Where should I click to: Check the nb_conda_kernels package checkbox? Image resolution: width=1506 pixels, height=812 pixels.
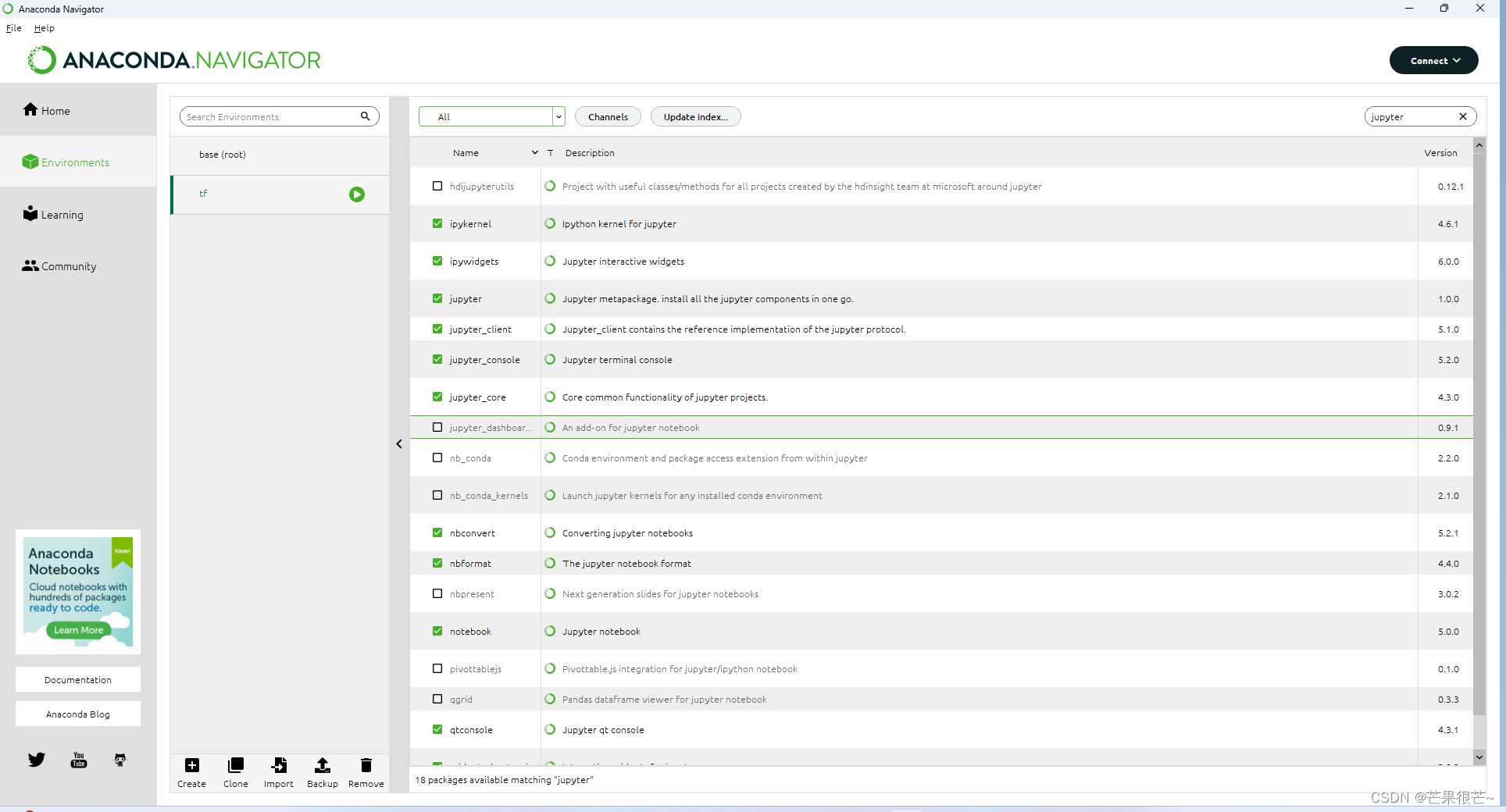coord(437,495)
